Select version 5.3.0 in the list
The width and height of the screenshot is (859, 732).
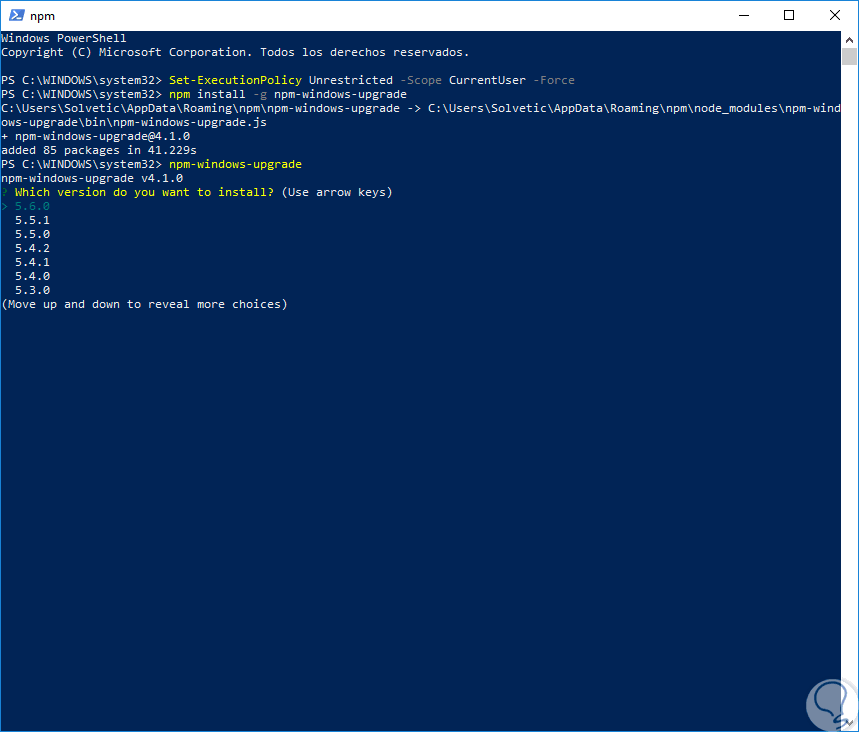32,290
